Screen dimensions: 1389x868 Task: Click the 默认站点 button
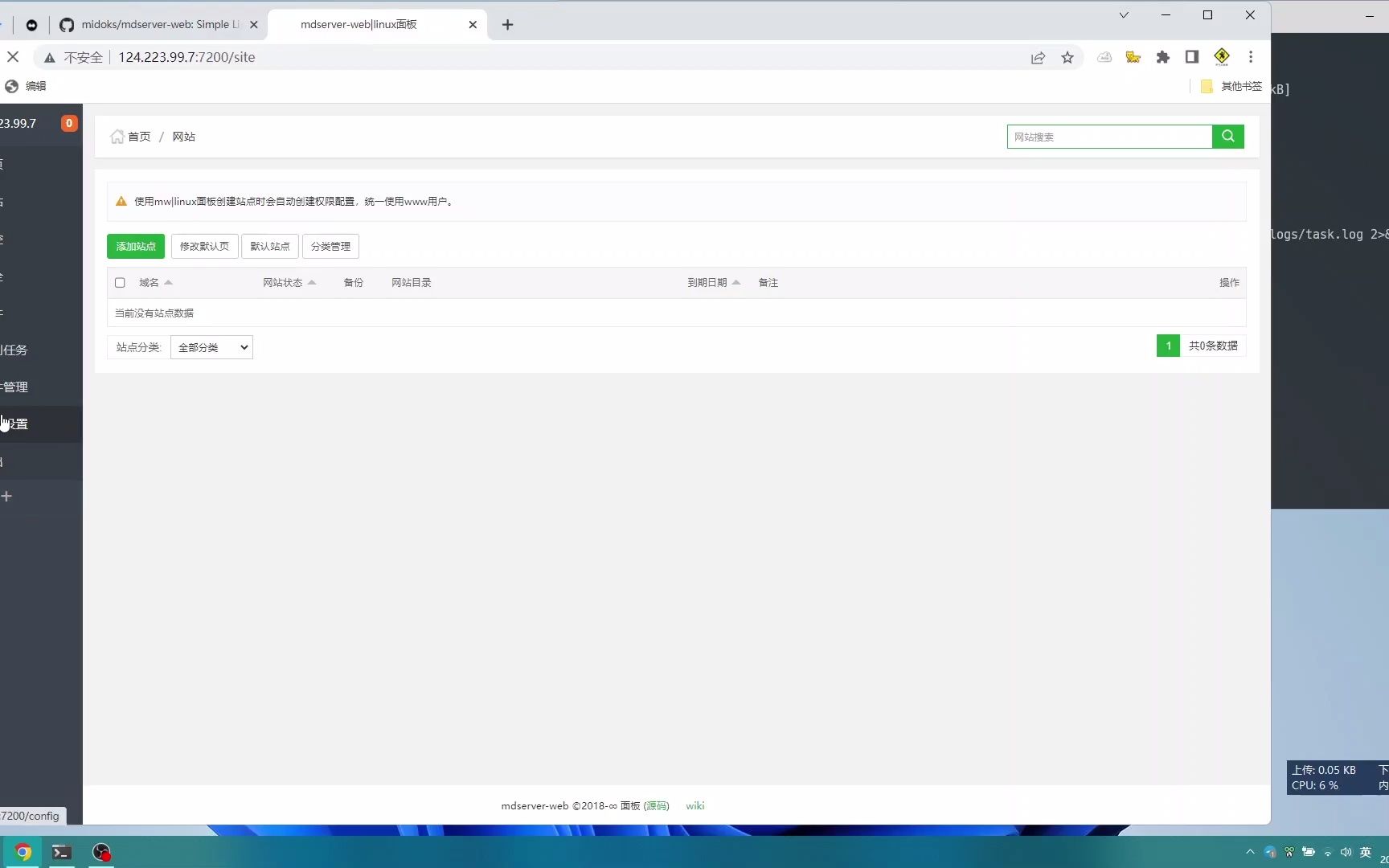[270, 247]
